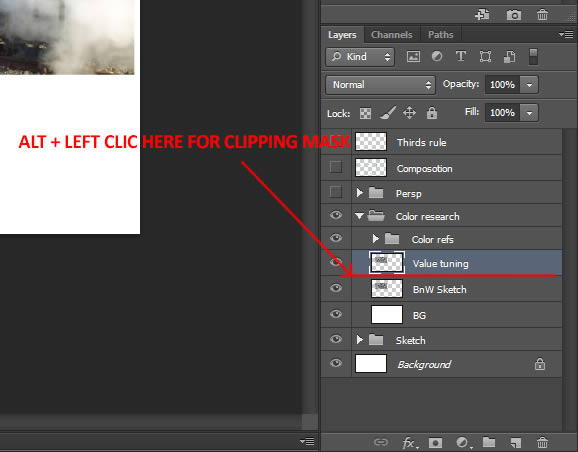Open the Normal blend mode dropdown

coord(380,85)
